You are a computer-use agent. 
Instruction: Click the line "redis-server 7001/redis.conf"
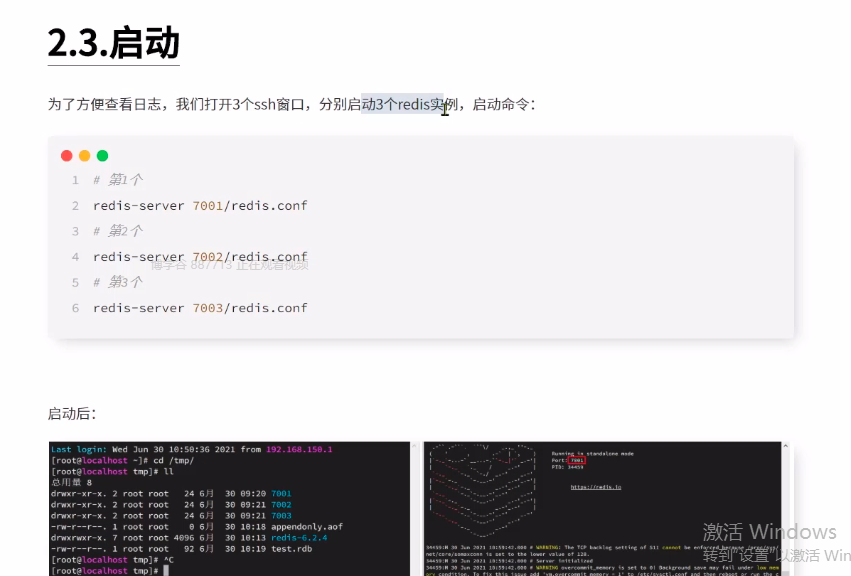200,206
